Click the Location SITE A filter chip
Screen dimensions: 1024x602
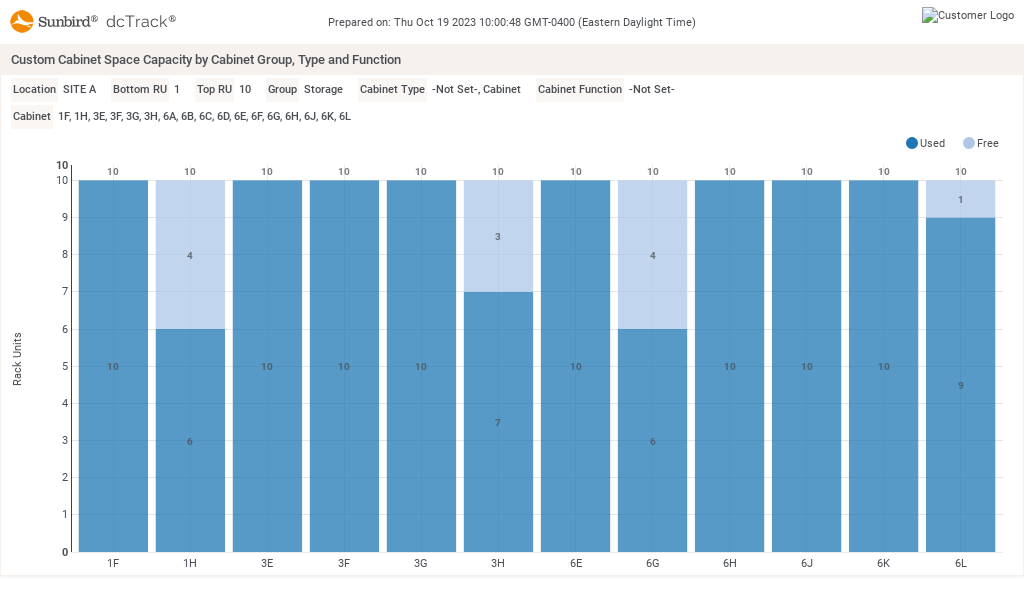click(x=34, y=89)
